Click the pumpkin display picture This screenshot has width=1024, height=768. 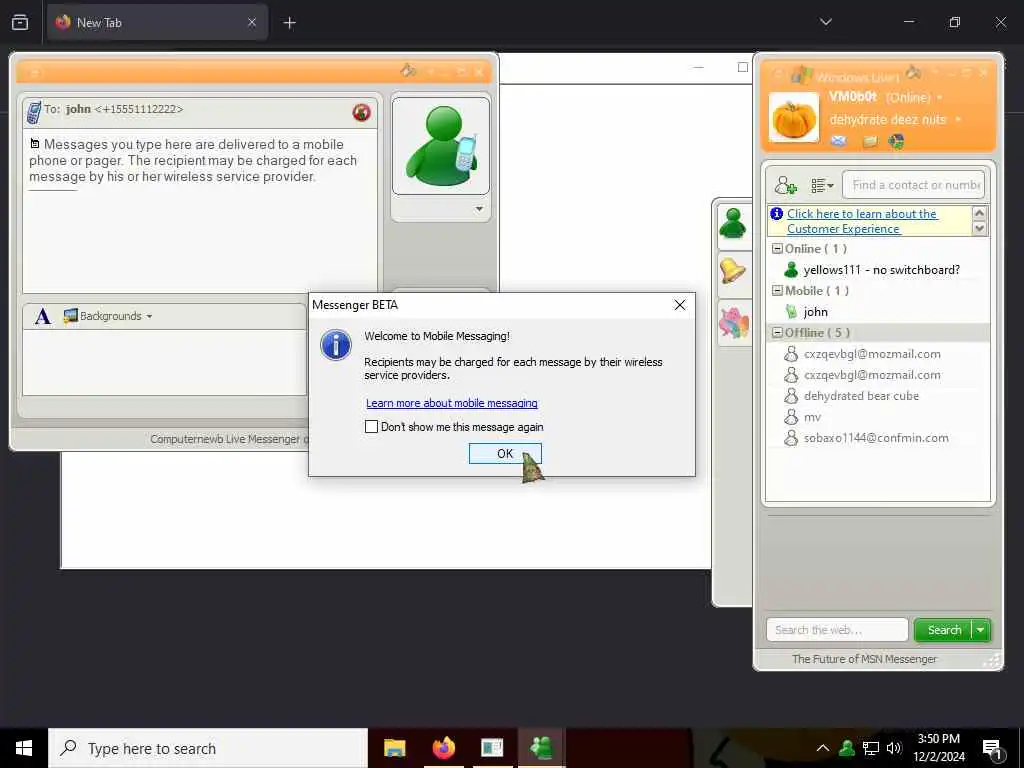(x=793, y=118)
